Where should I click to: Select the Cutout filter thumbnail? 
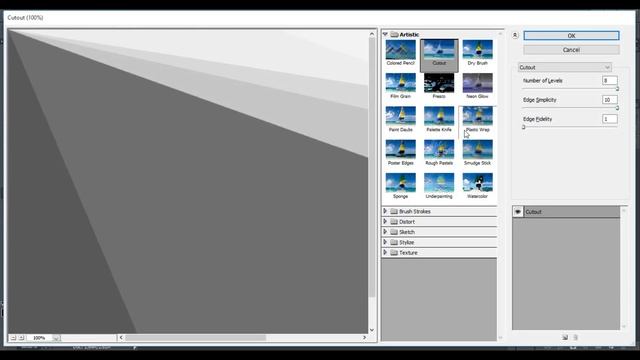click(439, 55)
